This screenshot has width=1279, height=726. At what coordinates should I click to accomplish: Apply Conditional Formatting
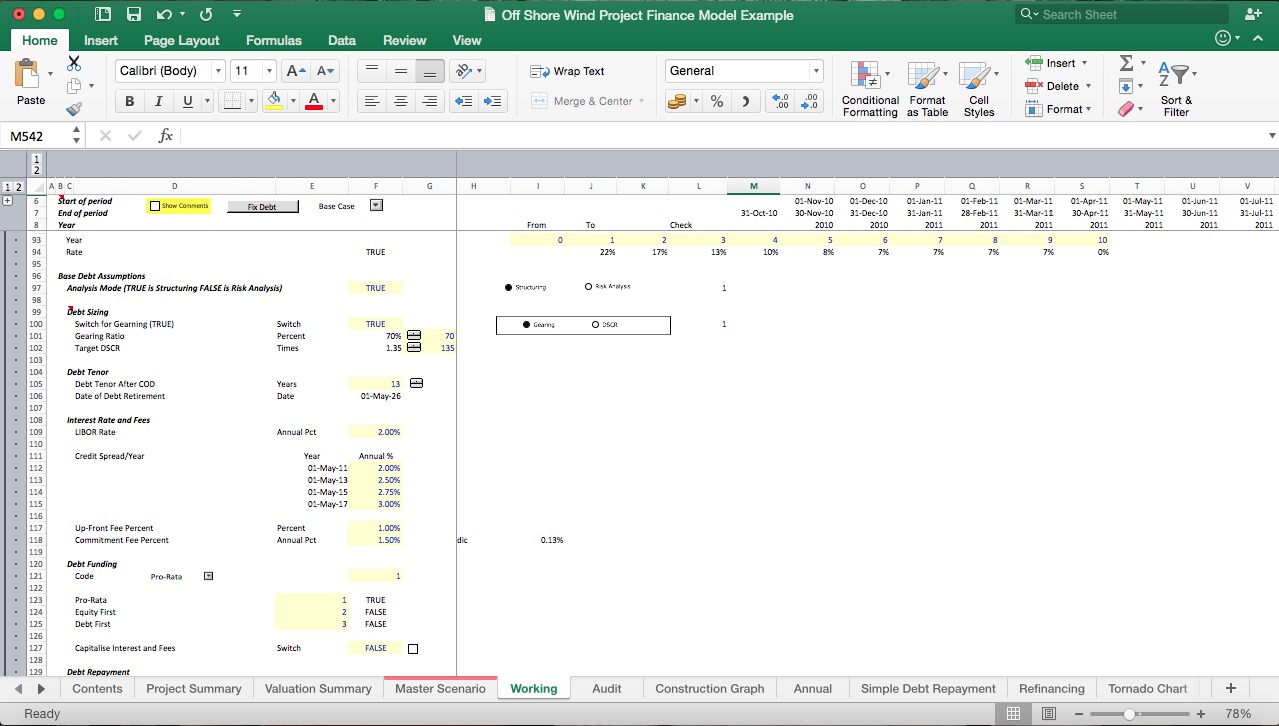869,88
